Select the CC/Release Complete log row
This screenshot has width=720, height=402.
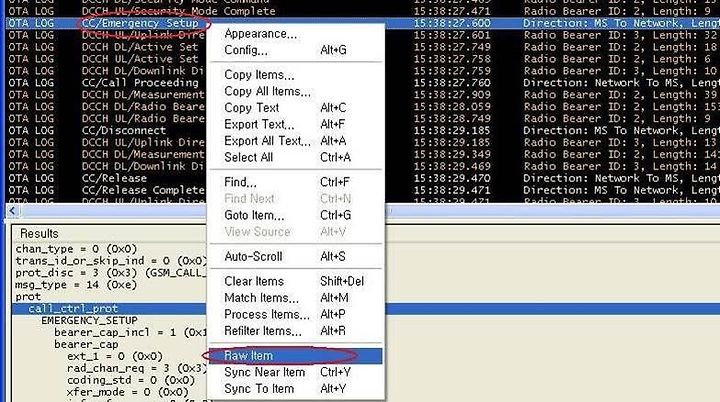143,190
